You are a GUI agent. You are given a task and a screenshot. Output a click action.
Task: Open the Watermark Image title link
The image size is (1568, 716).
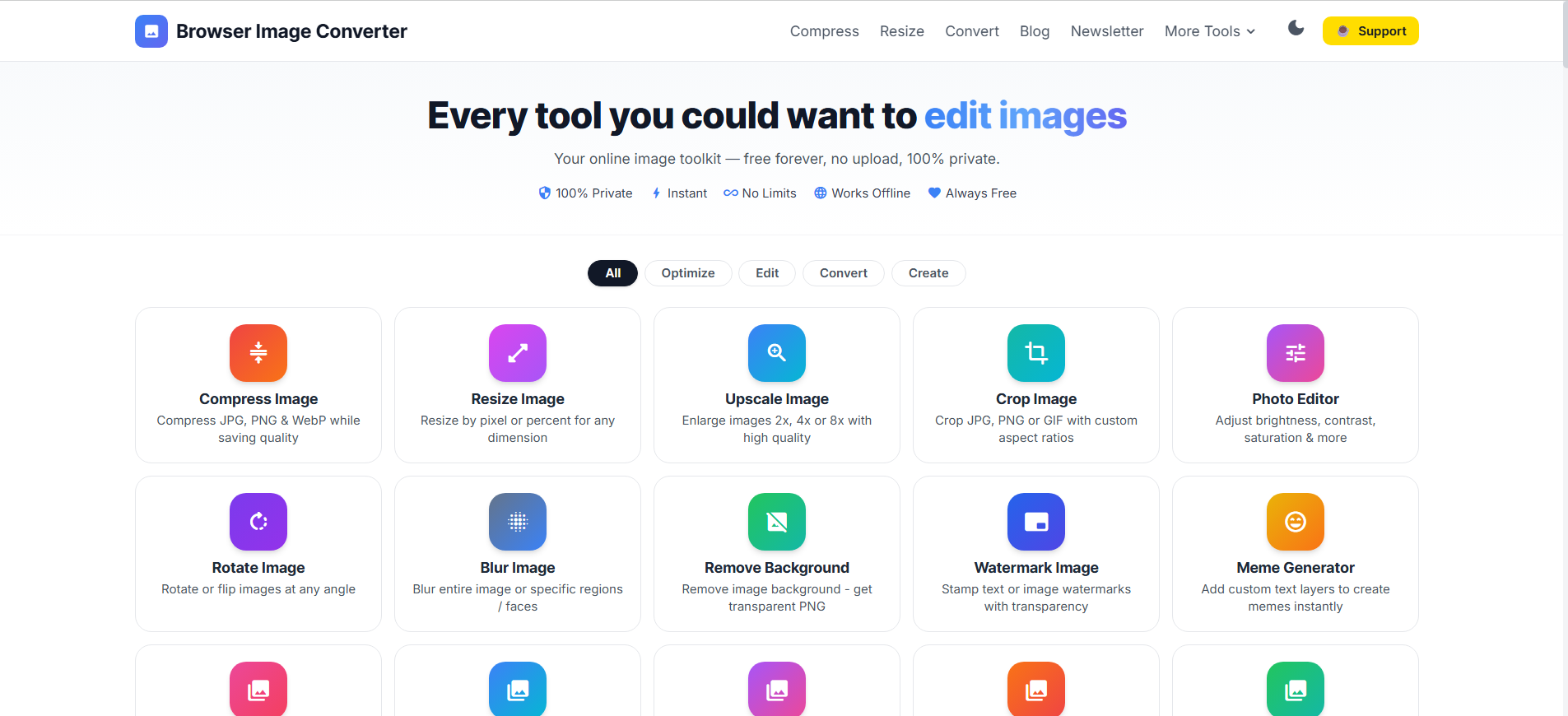pos(1036,568)
